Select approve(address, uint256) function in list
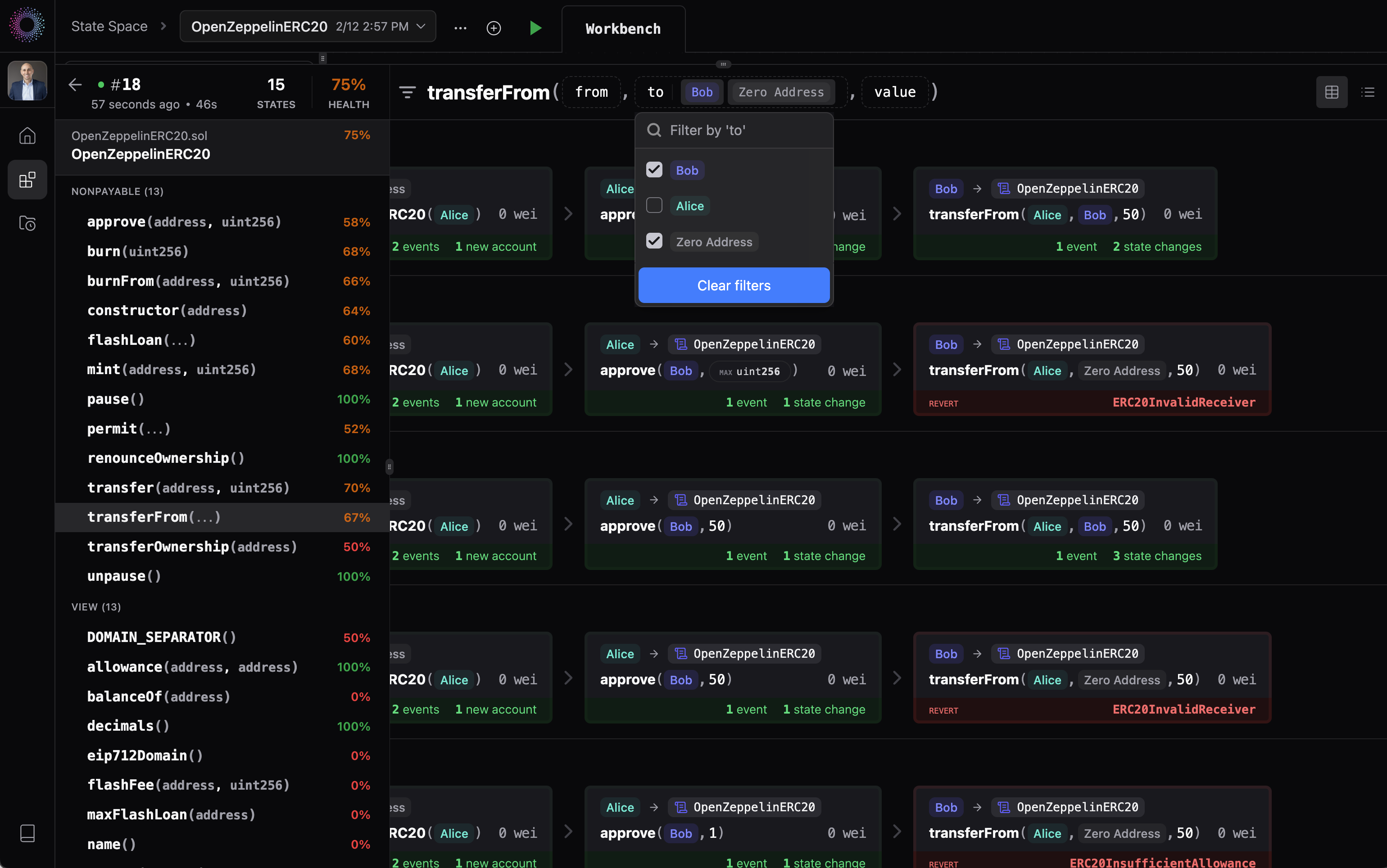 point(184,222)
